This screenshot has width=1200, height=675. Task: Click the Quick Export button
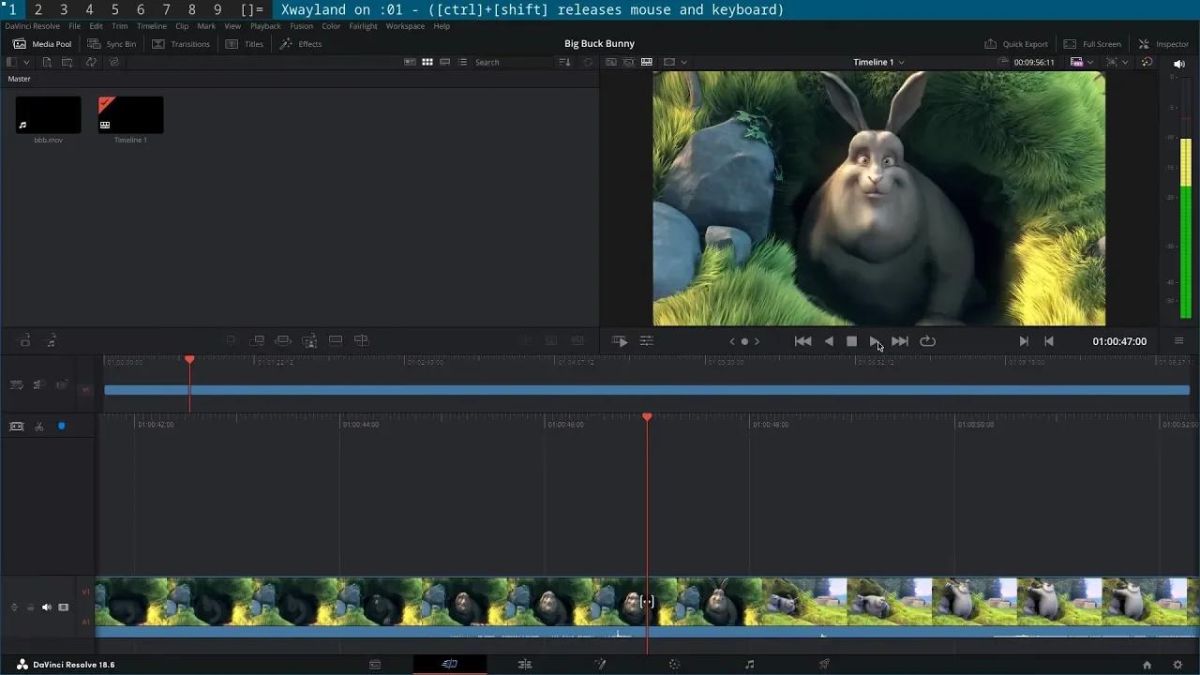pyautogui.click(x=1016, y=44)
